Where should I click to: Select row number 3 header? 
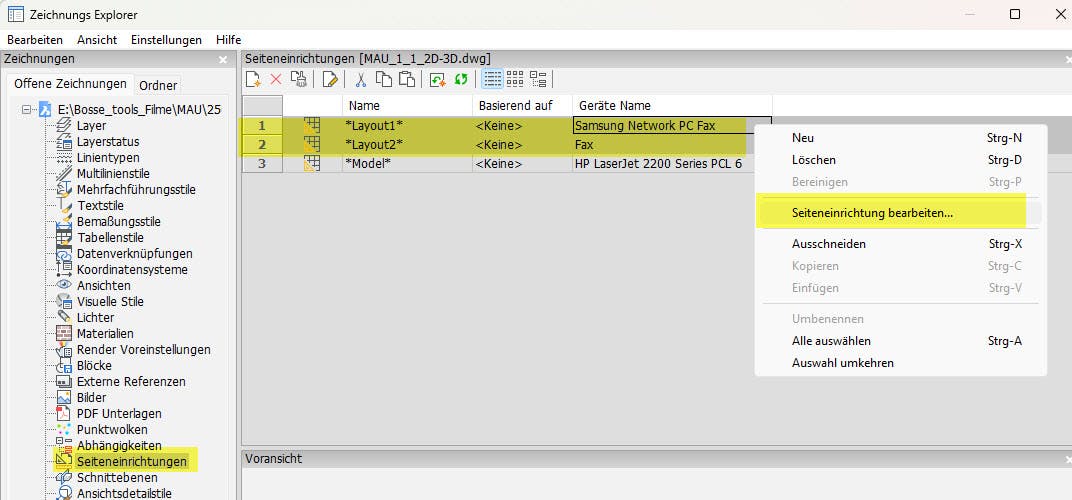tap(262, 163)
